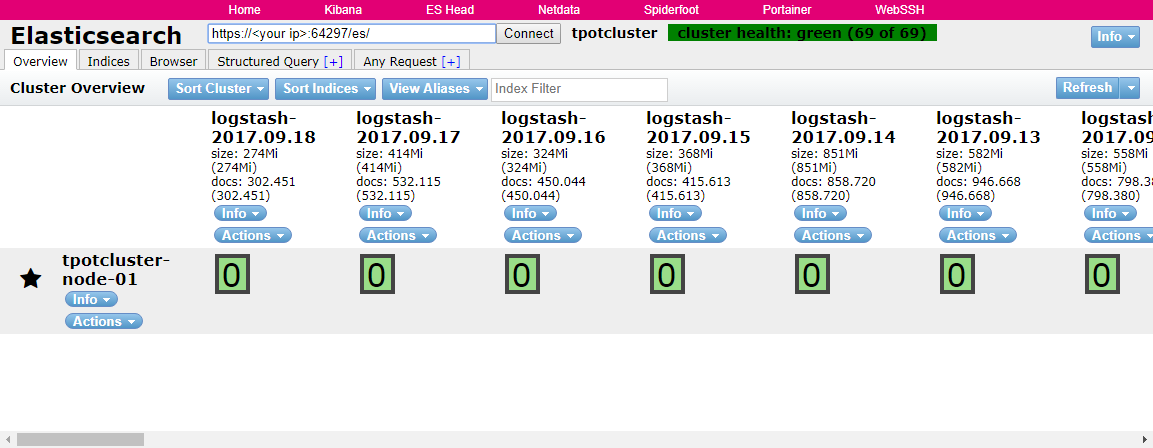
Task: Switch to the Browser tab
Action: coord(173,62)
